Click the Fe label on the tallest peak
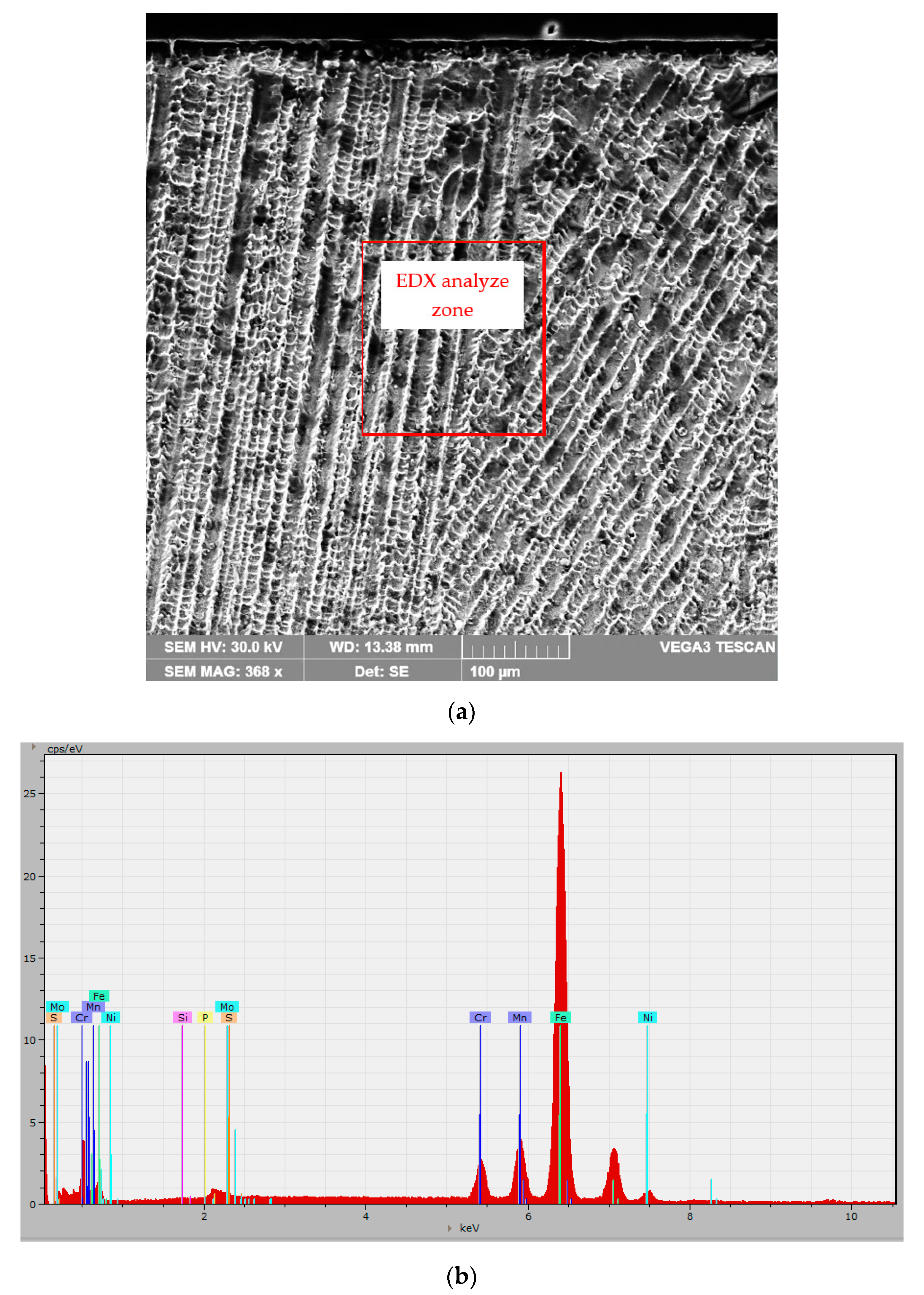The height and width of the screenshot is (1295, 924). (x=560, y=1017)
